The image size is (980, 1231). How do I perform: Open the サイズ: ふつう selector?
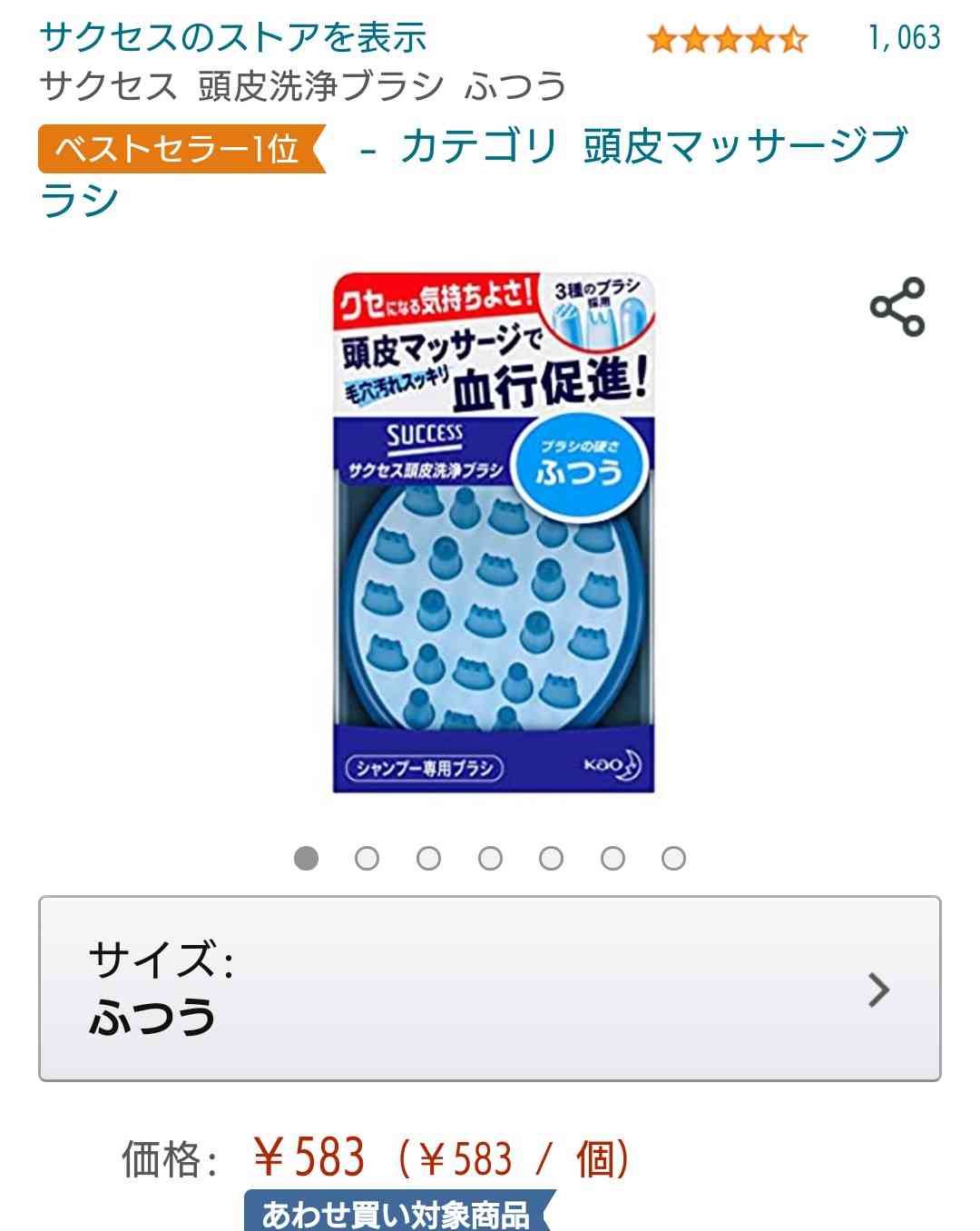coord(490,989)
